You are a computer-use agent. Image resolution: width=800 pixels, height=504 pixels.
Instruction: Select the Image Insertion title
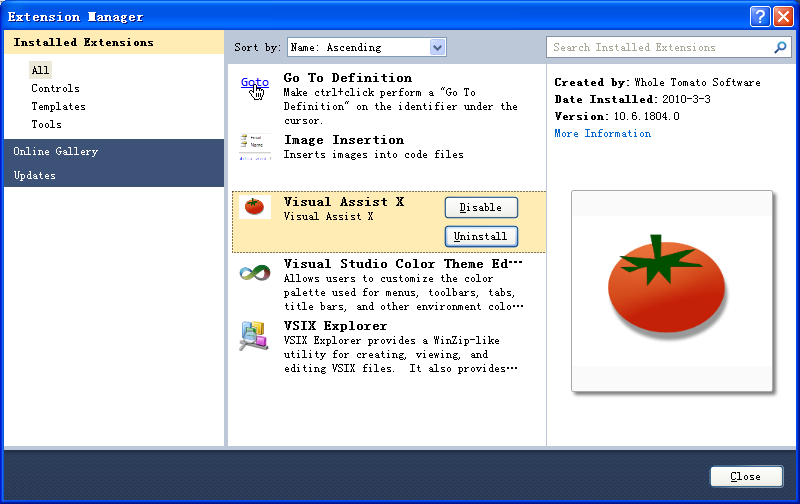click(344, 140)
